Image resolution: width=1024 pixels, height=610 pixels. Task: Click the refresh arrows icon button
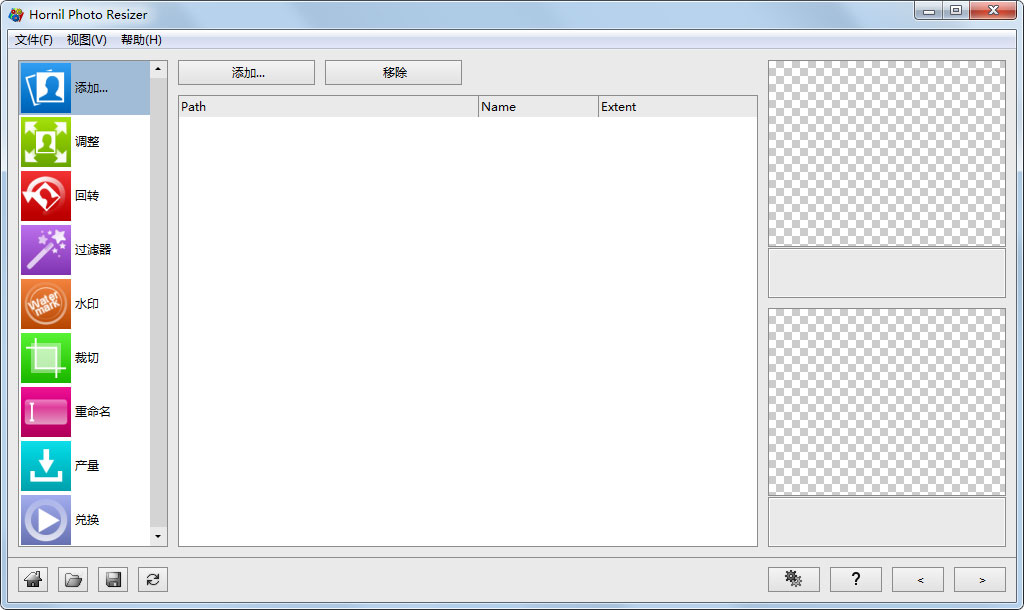coord(153,579)
